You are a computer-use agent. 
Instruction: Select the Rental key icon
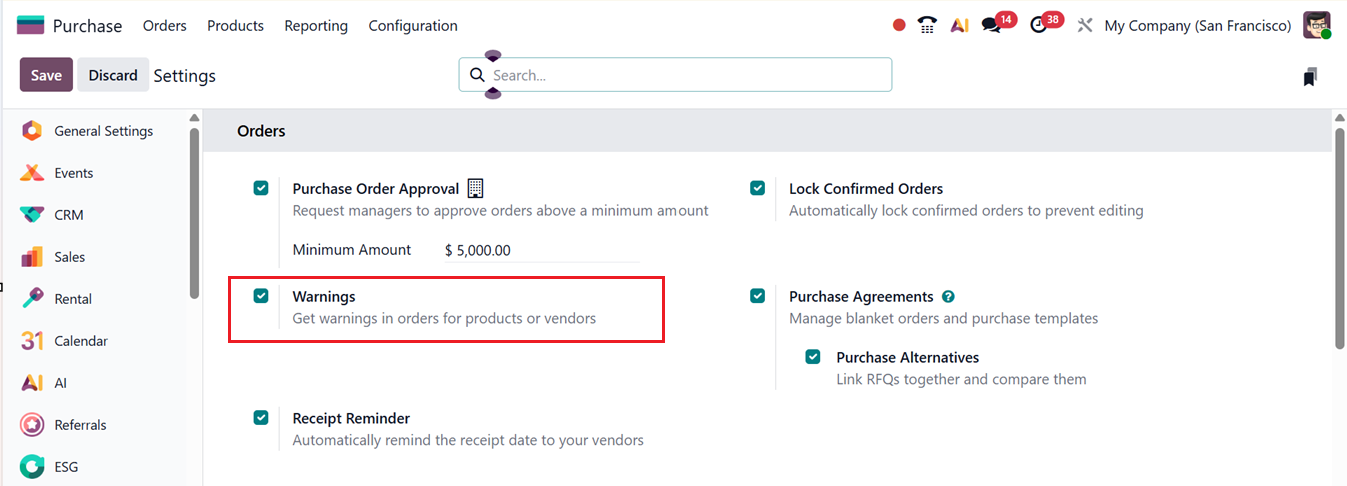tap(32, 299)
